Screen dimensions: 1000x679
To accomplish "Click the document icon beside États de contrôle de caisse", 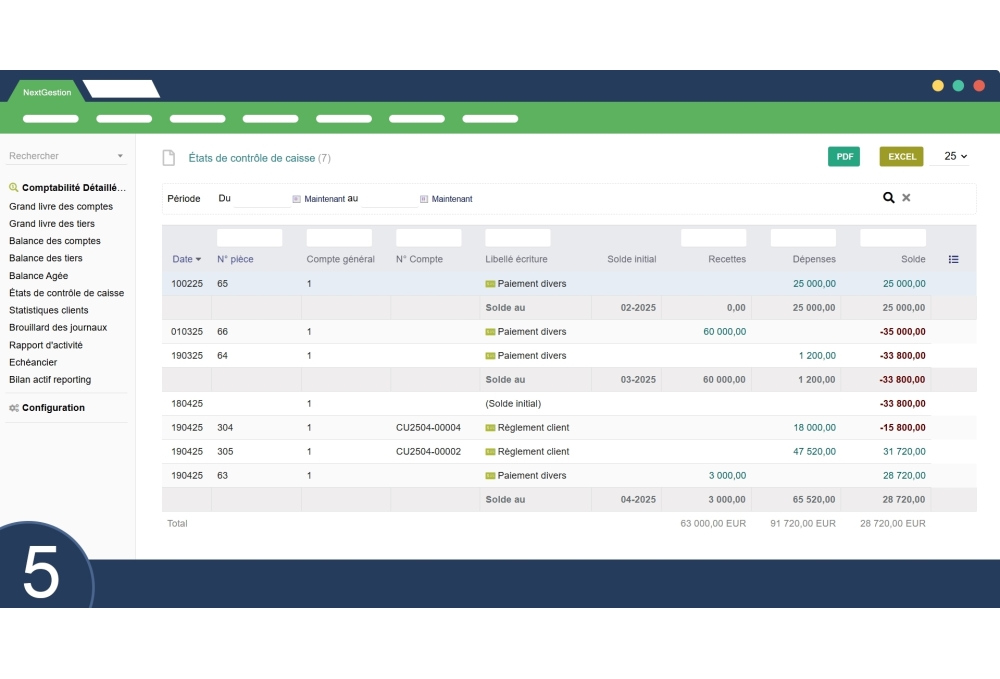I will click(167, 157).
